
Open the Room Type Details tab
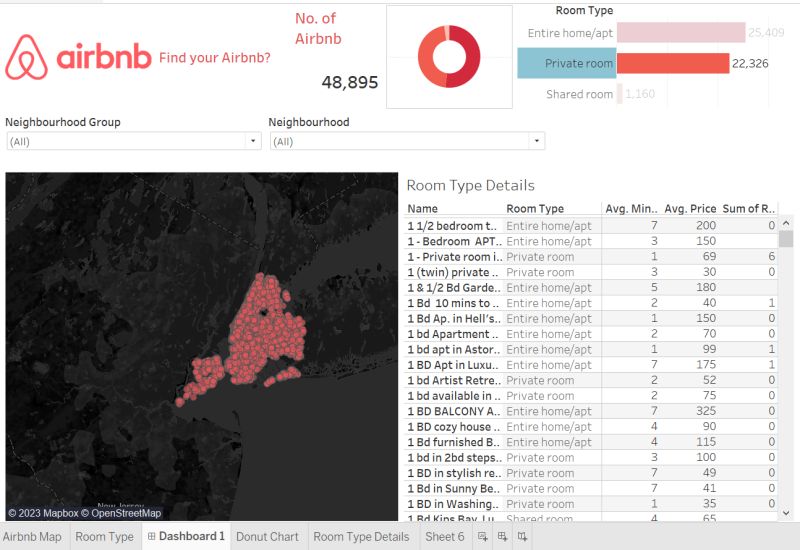click(361, 537)
